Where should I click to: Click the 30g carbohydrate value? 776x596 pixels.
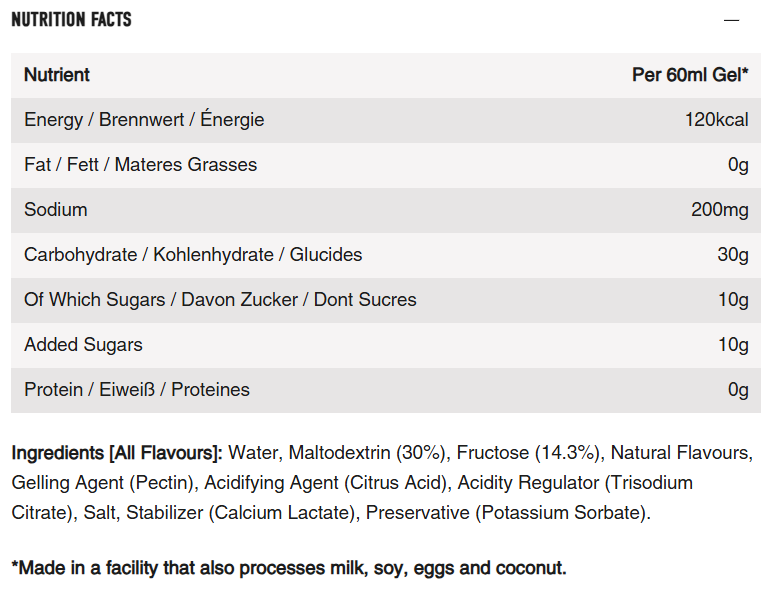pyautogui.click(x=733, y=255)
